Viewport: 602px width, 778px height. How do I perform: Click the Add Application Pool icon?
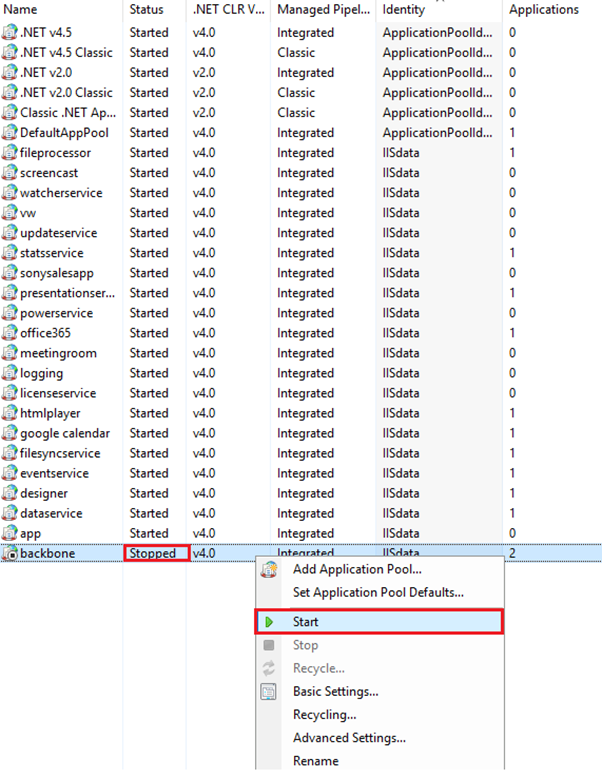pyautogui.click(x=269, y=569)
